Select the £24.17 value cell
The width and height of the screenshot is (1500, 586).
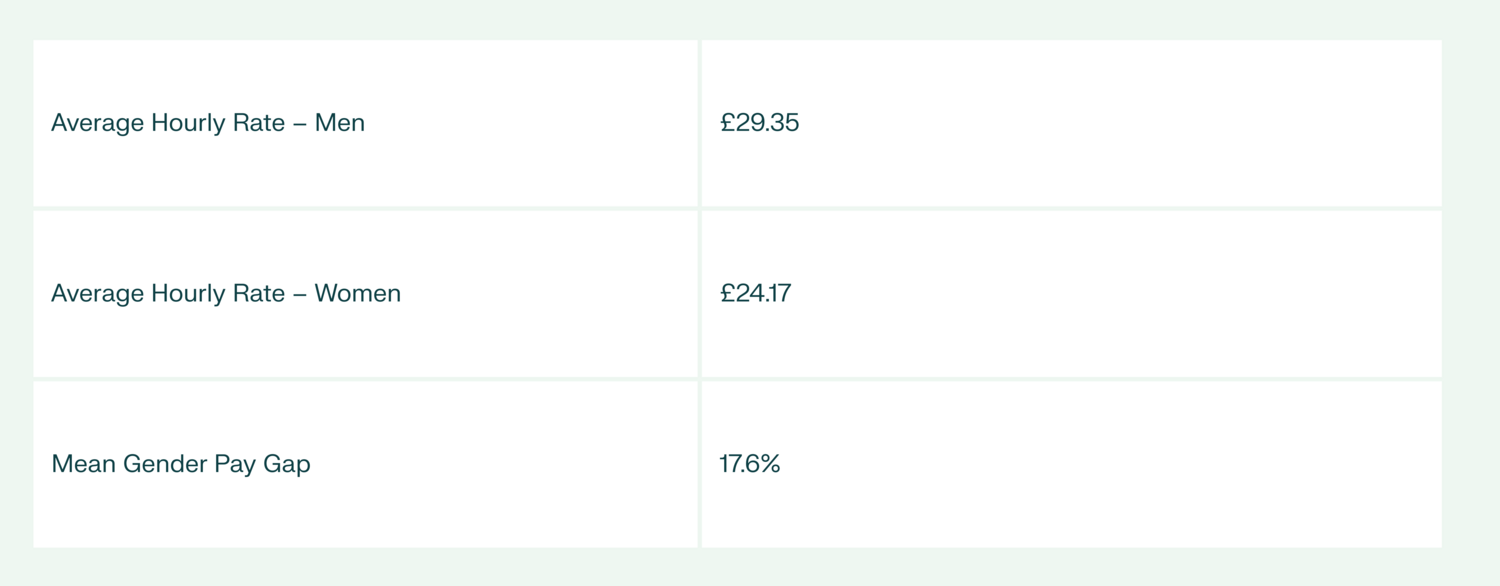[755, 293]
